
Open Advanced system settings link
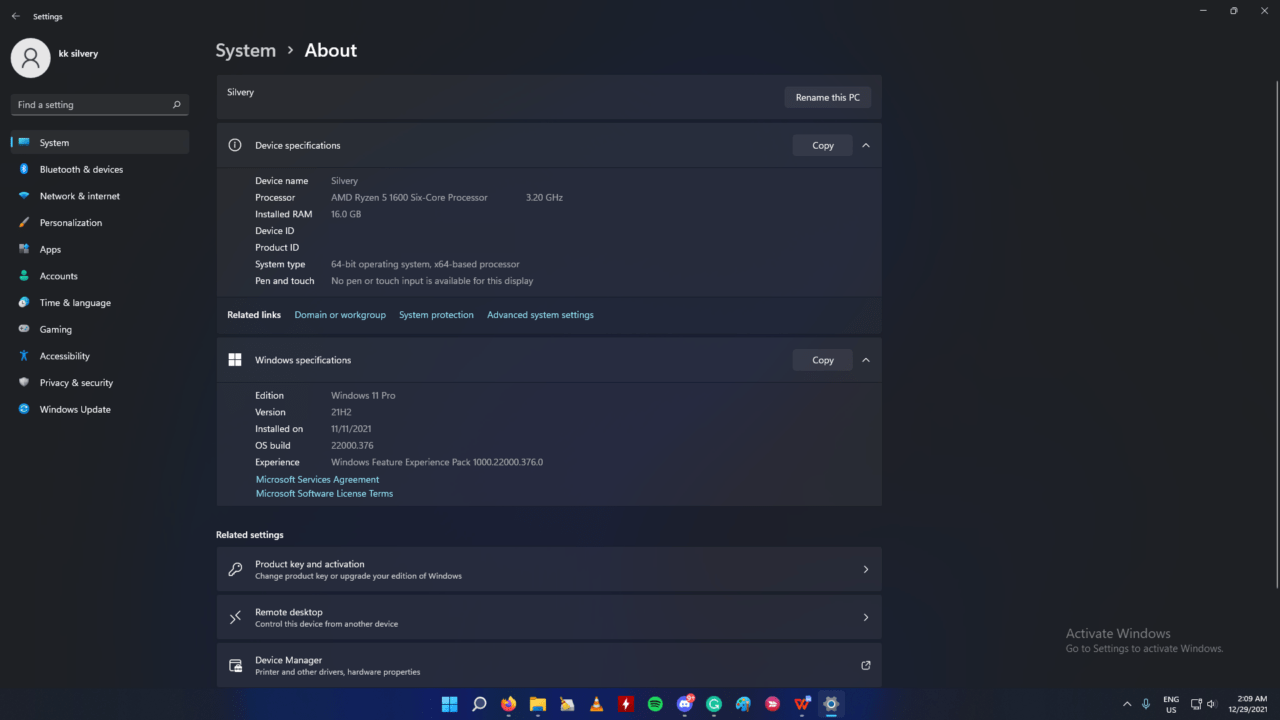tap(540, 315)
